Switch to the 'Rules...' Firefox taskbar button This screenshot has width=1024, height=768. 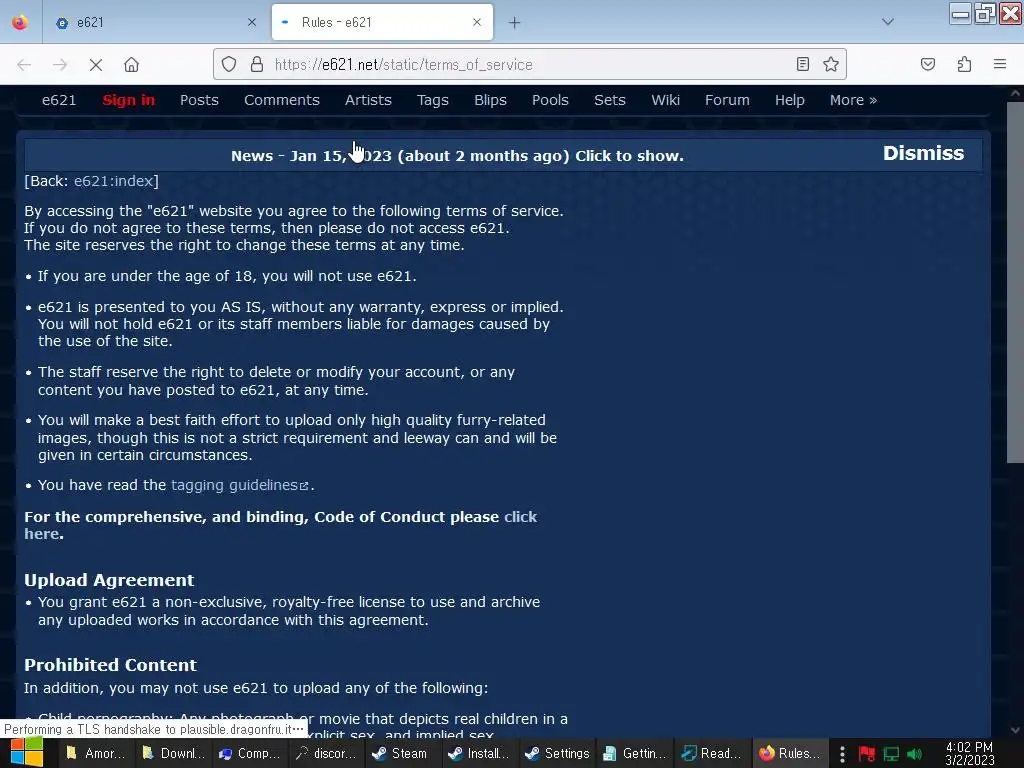click(x=789, y=754)
